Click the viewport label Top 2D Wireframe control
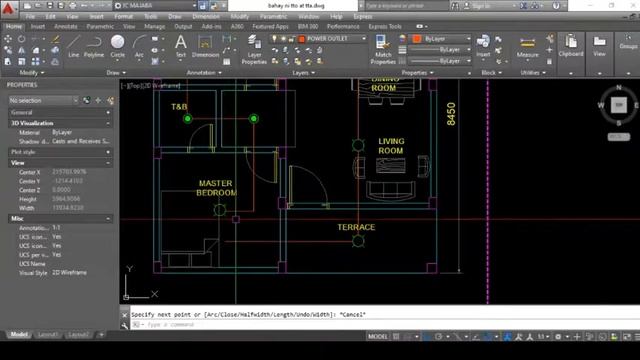 [x=150, y=86]
